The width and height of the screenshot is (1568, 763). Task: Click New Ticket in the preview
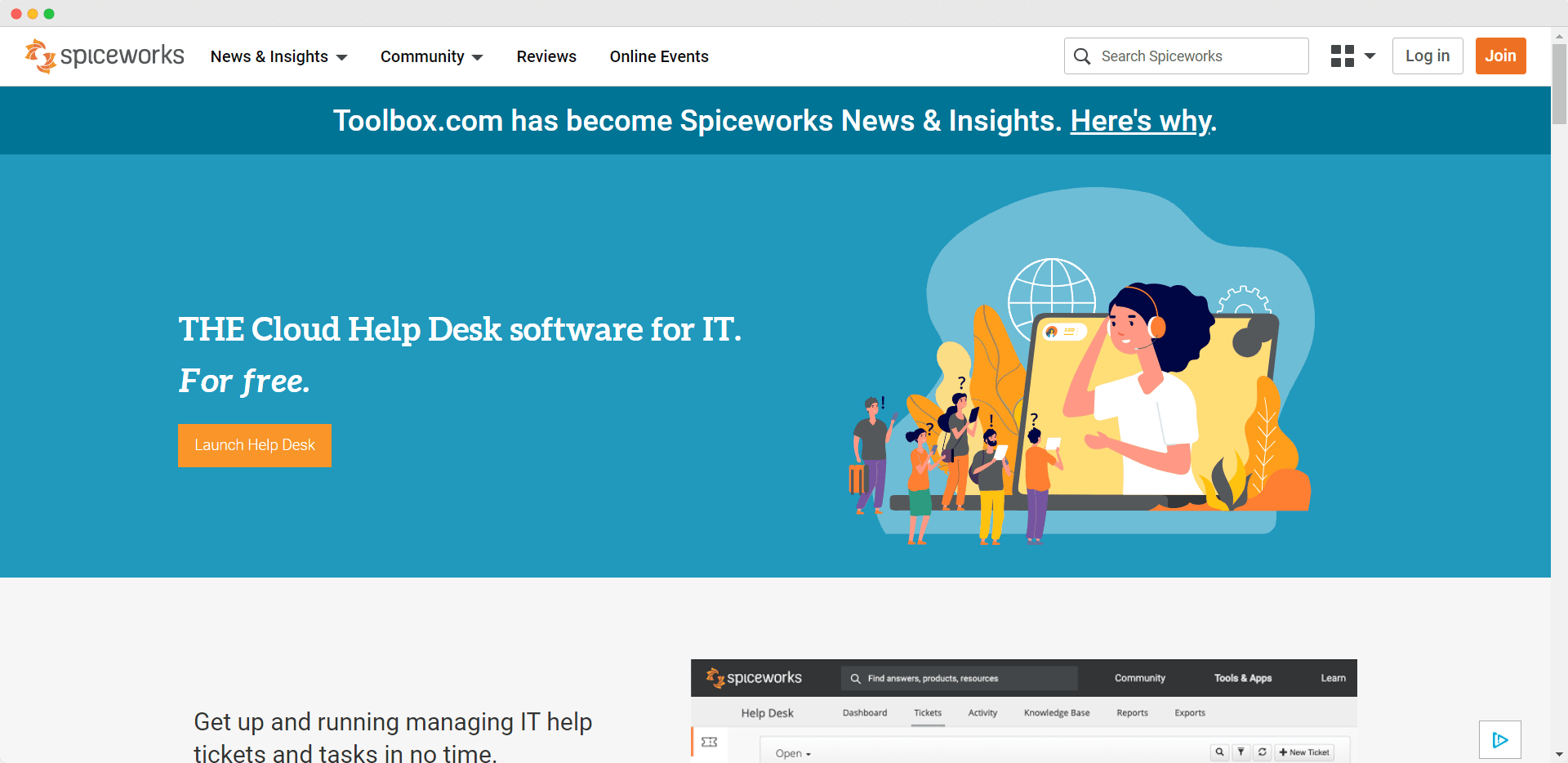(1304, 752)
